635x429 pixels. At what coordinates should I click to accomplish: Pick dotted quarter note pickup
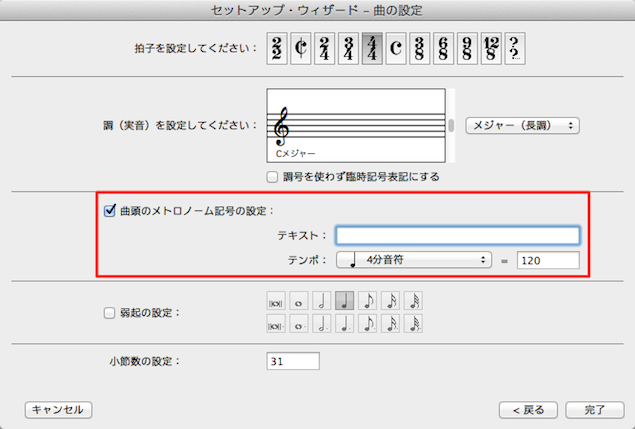tap(345, 324)
